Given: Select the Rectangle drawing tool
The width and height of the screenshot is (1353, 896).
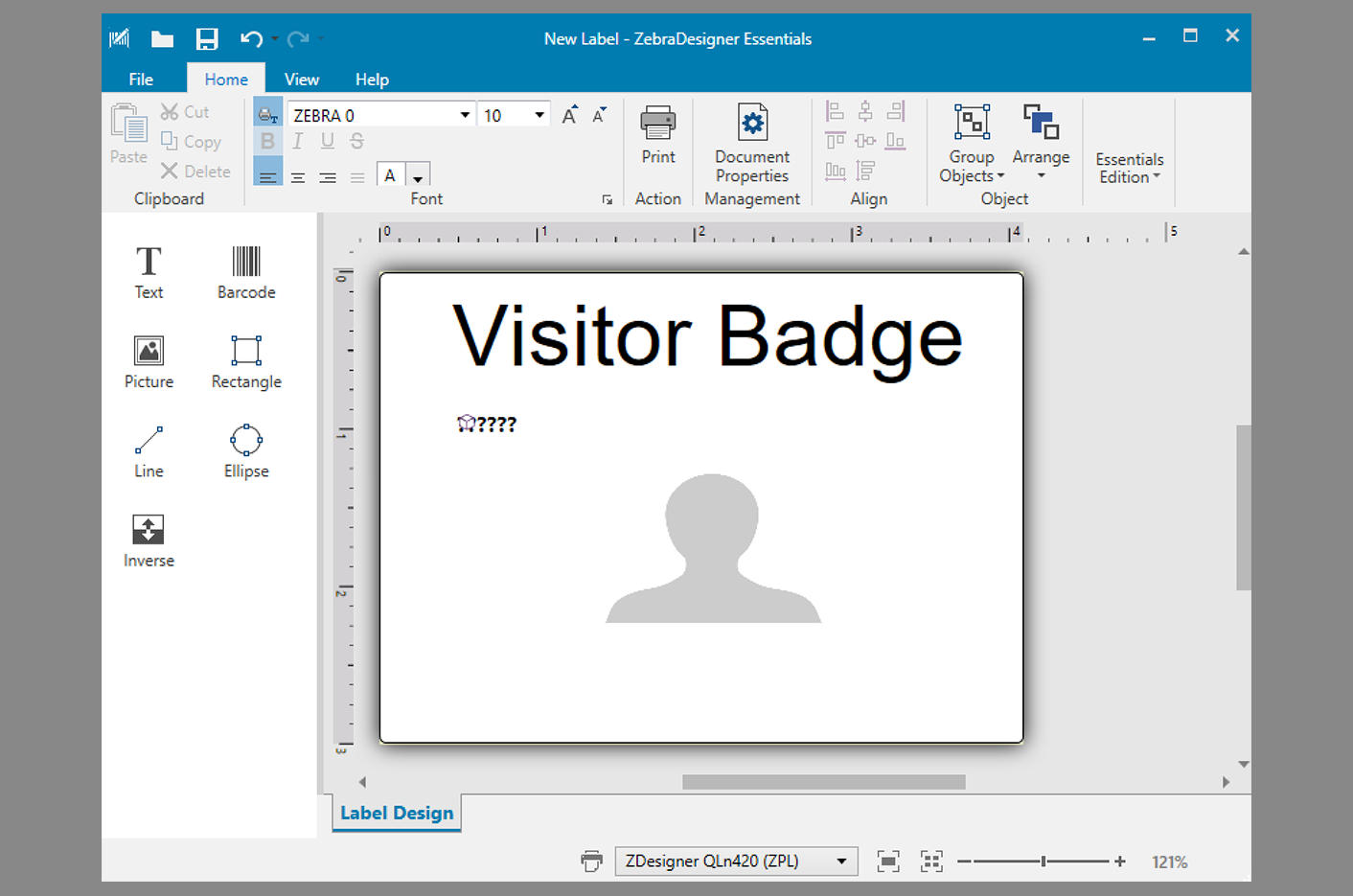Looking at the screenshot, I should coord(245,361).
